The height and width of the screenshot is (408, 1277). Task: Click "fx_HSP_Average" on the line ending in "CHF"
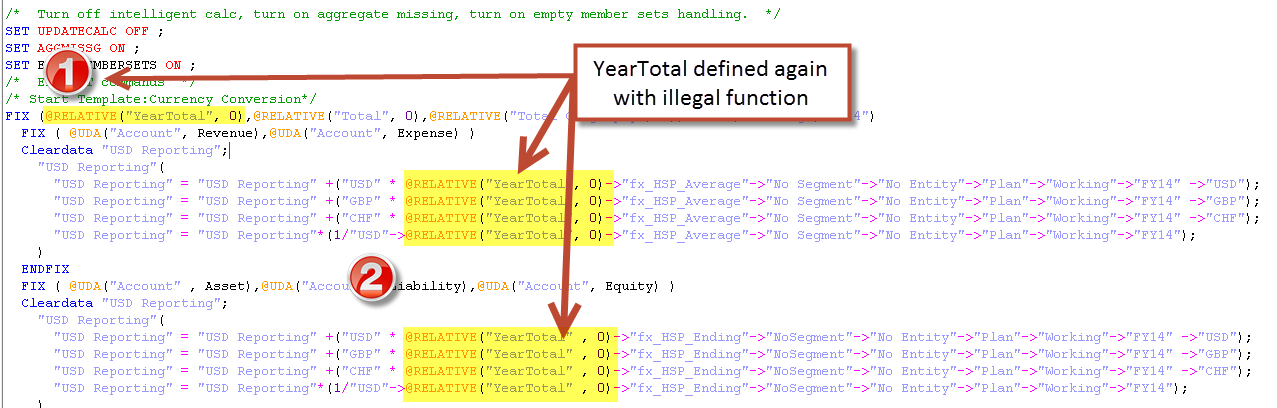point(686,218)
